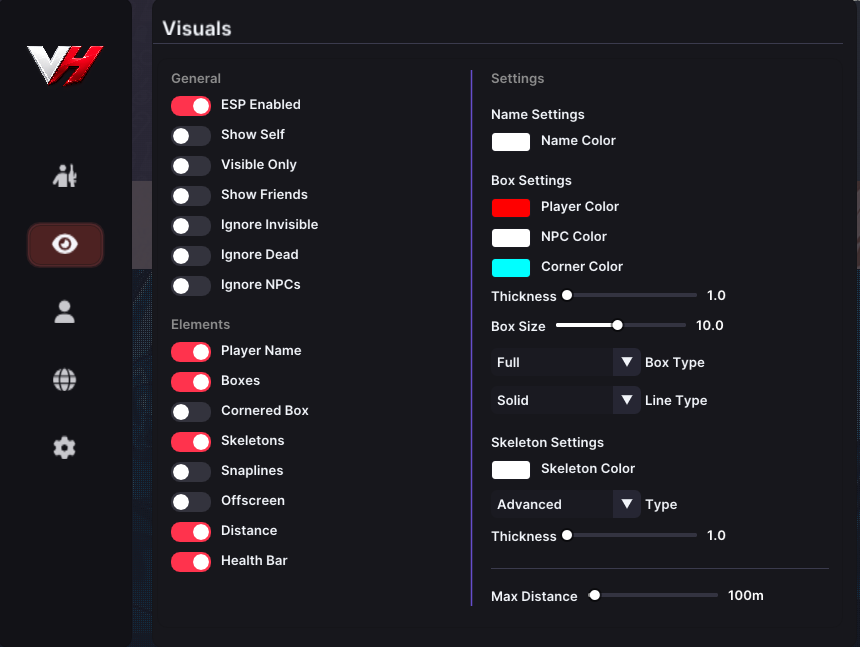Image resolution: width=860 pixels, height=647 pixels.
Task: Click the skeleton Type dropdown arrow
Action: pyautogui.click(x=627, y=504)
